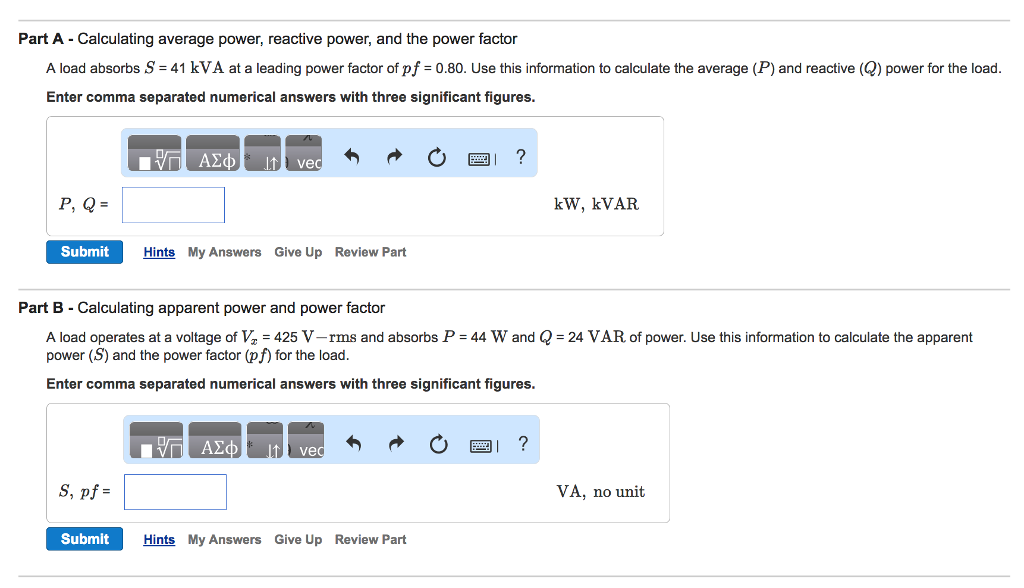This screenshot has width=1024, height=588.
Task: Open the math template palette in Part A
Action: pyautogui.click(x=152, y=153)
